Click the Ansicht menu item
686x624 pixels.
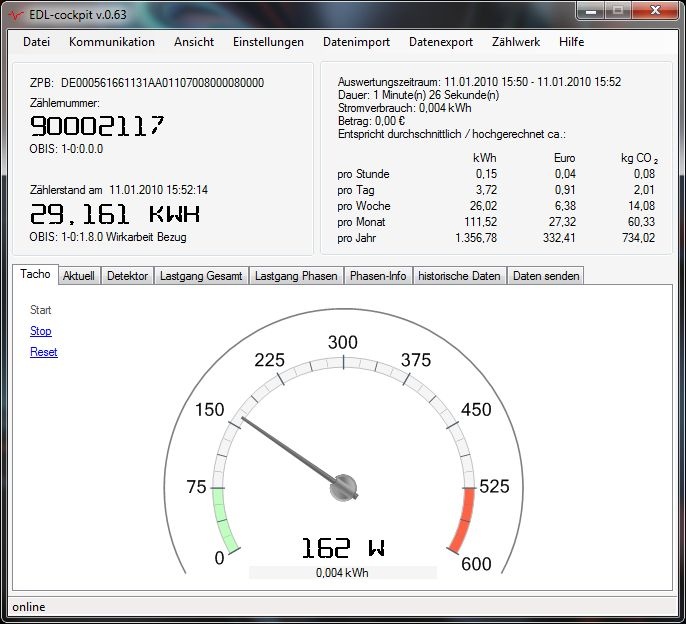pos(194,42)
